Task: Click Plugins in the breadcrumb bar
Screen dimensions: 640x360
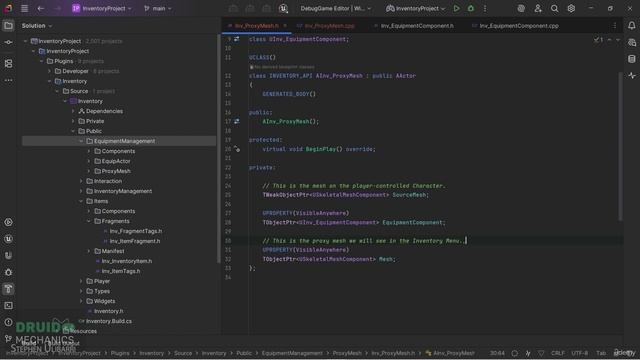Action: [x=120, y=353]
